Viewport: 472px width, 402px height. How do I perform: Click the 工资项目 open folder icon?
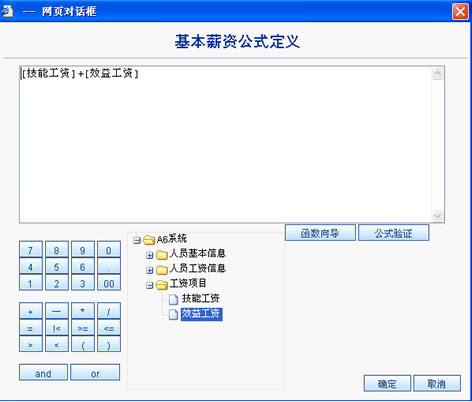pyautogui.click(x=162, y=285)
